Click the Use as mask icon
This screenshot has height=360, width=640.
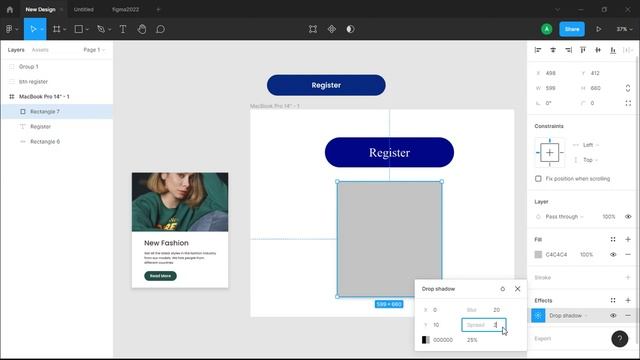350,29
